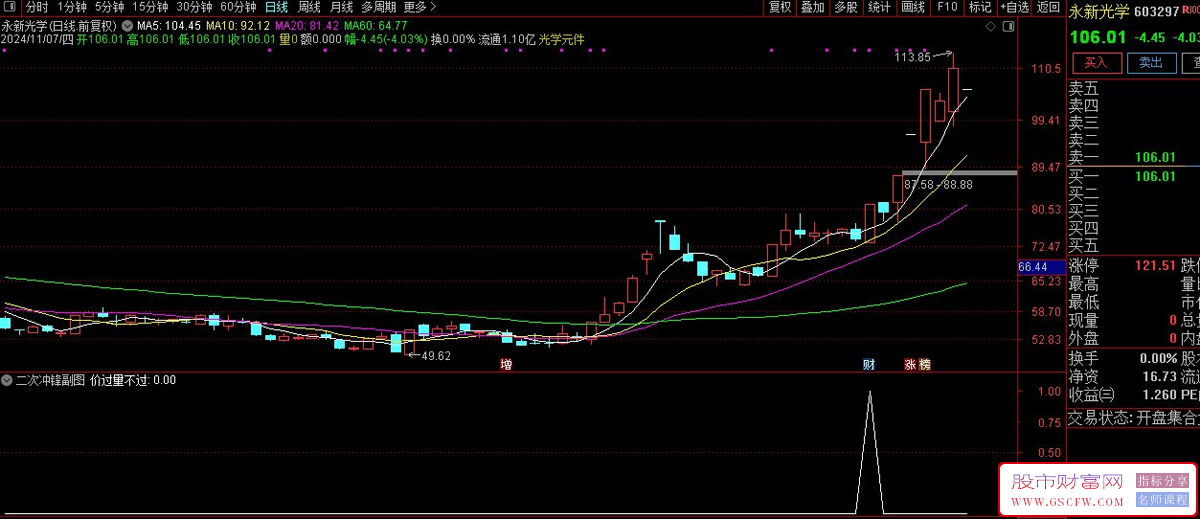Viewport: 1200px width, 519px height.
Task: Open F10 company information
Action: click(x=946, y=7)
